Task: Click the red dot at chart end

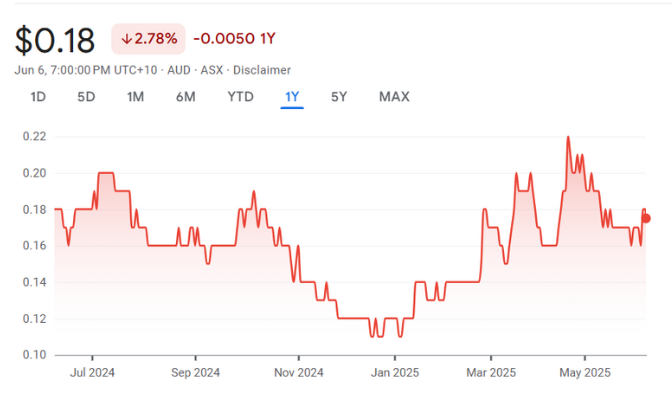Action: pyautogui.click(x=646, y=218)
